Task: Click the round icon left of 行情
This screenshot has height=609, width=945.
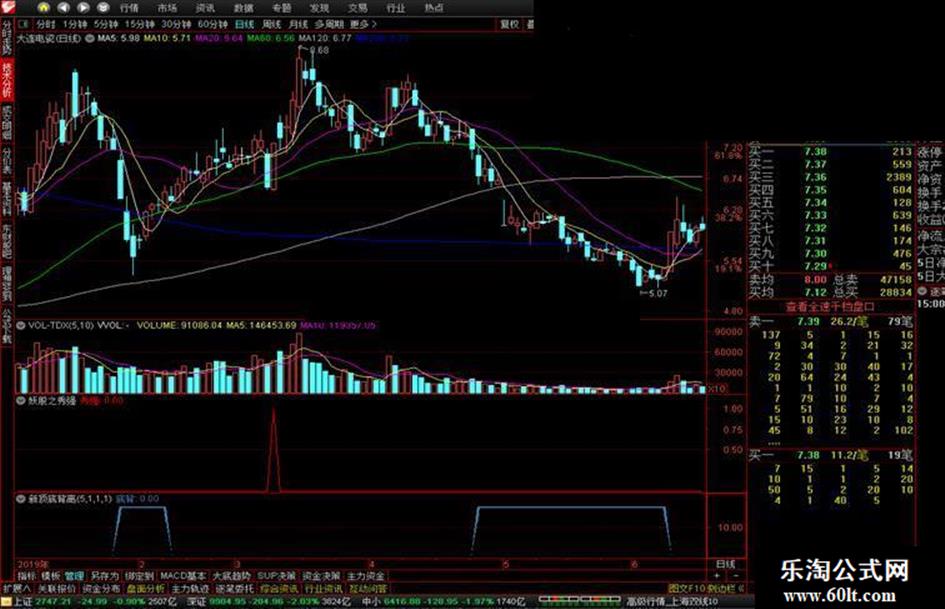Action: coord(103,8)
